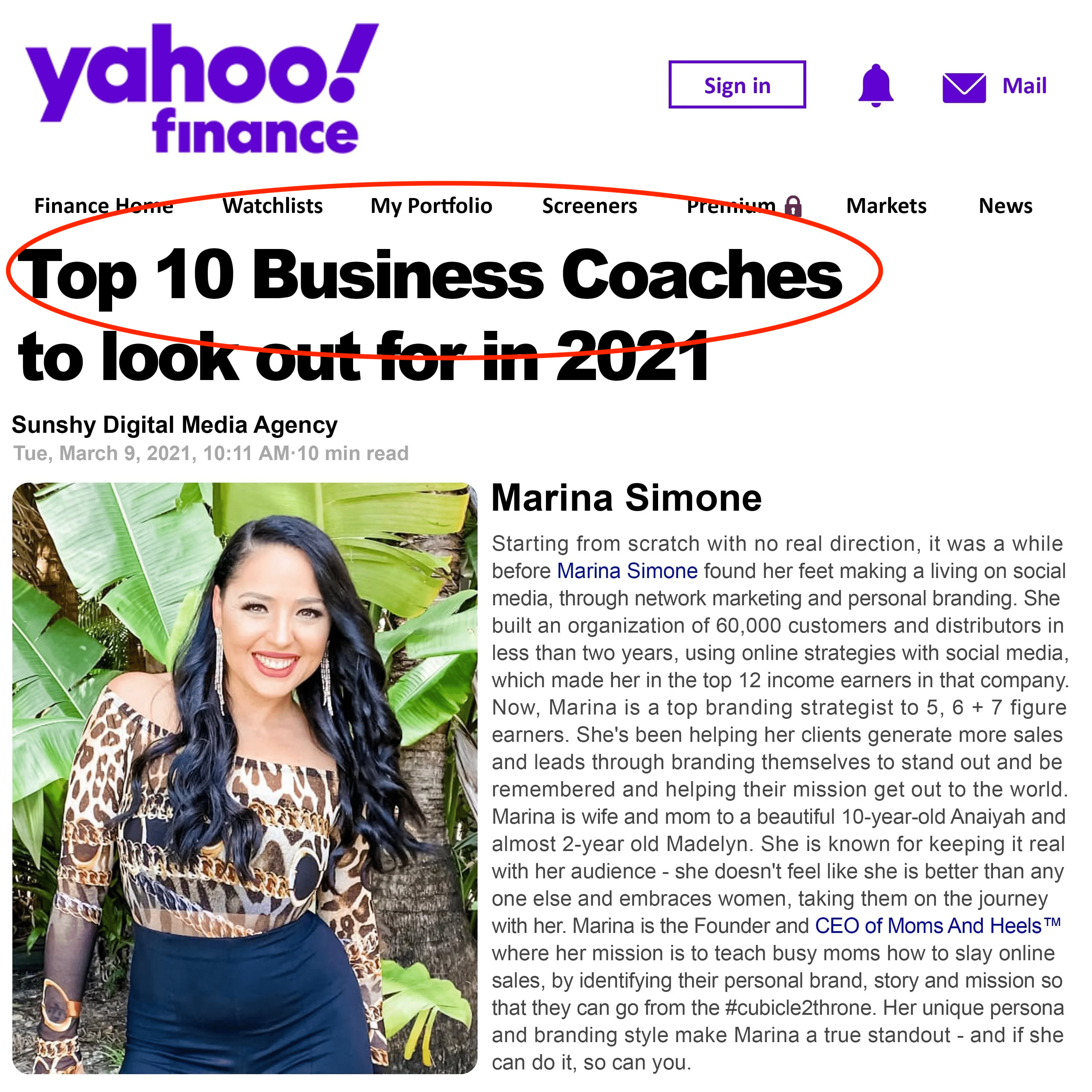The image size is (1092, 1092).
Task: Click the Sunshy Digital Media Agency byline
Action: pyautogui.click(x=175, y=424)
